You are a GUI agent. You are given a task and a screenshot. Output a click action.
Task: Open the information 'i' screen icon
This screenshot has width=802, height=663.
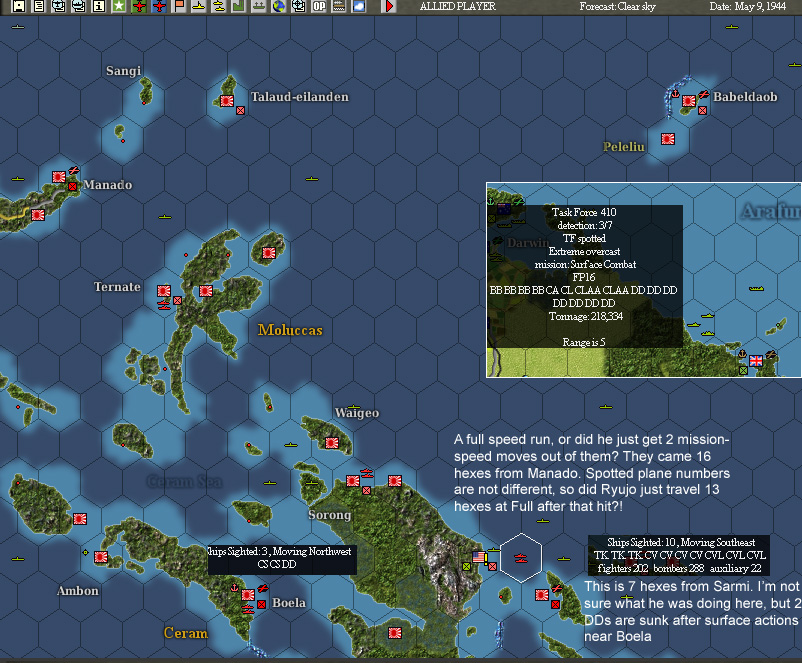point(99,6)
